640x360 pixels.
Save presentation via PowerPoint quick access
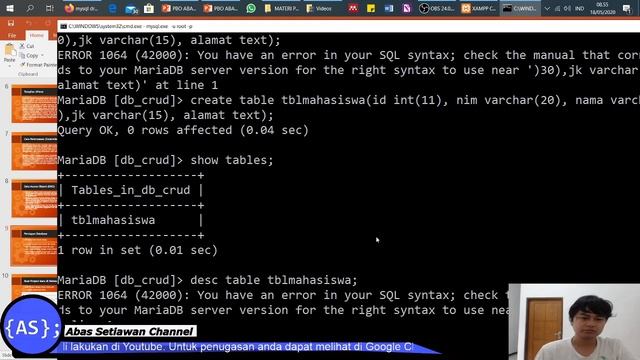click(x=11, y=23)
